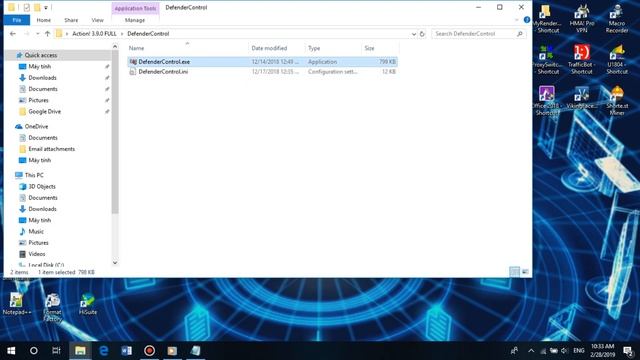
Task: Open the volume control in tray
Action: (x=564, y=351)
